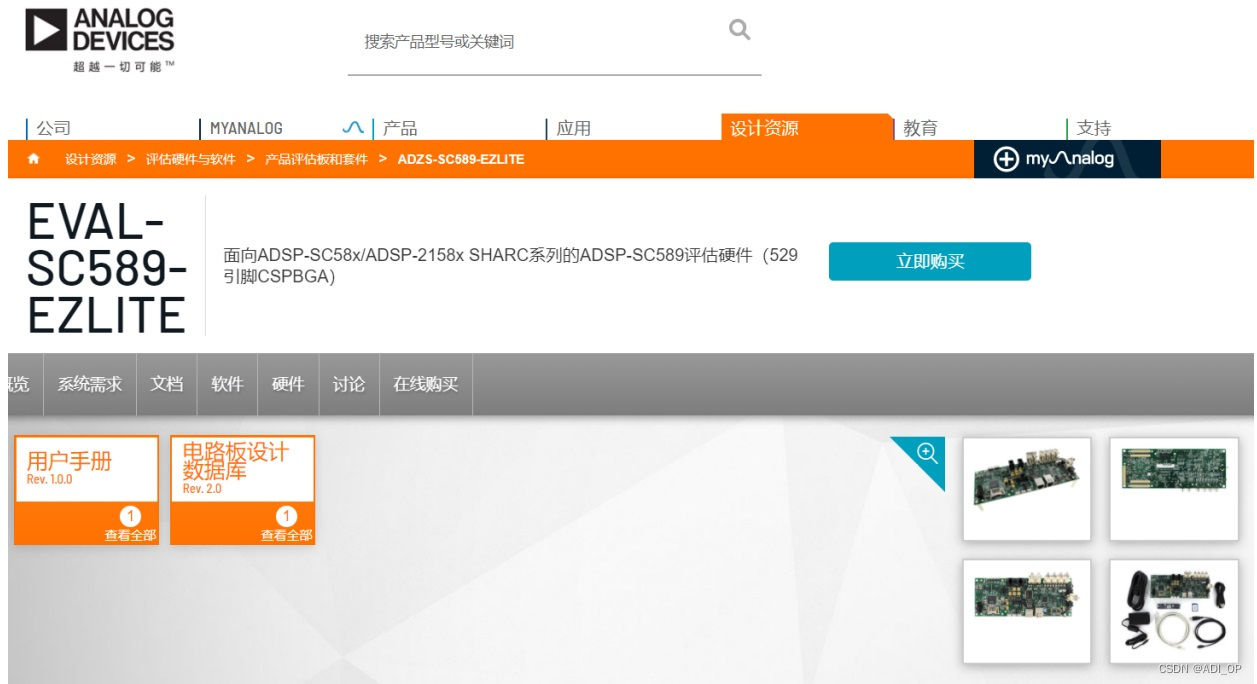This screenshot has width=1257, height=684.
Task: Go to 产品评估板和套件 breadcrumb link
Action: point(316,159)
